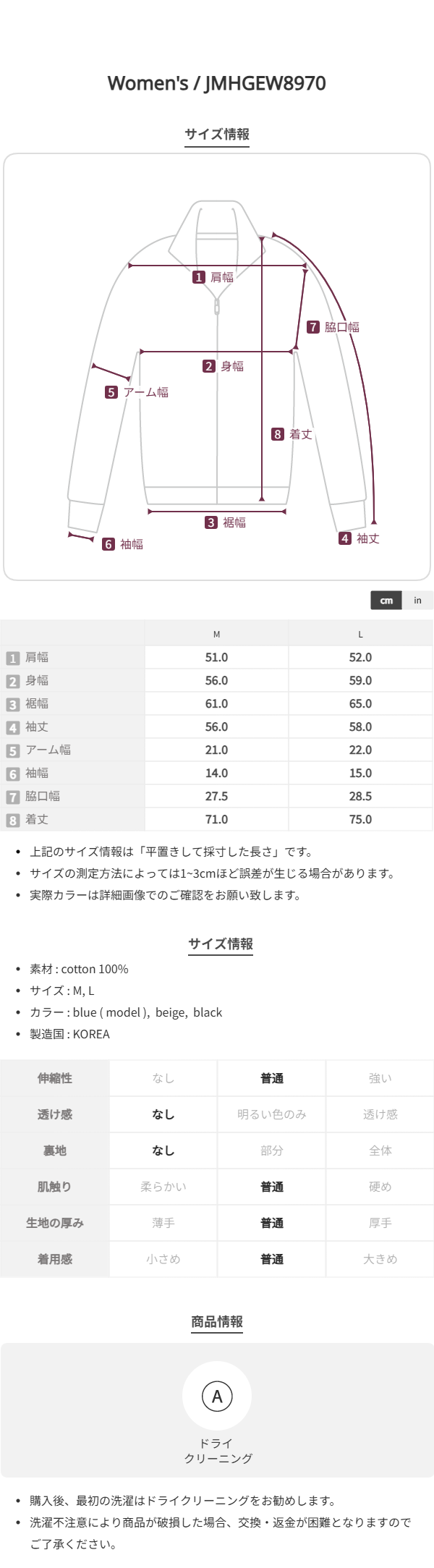The image size is (434, 1568).
Task: Click the number 3 裾幅 diagram badge
Action: (x=211, y=522)
